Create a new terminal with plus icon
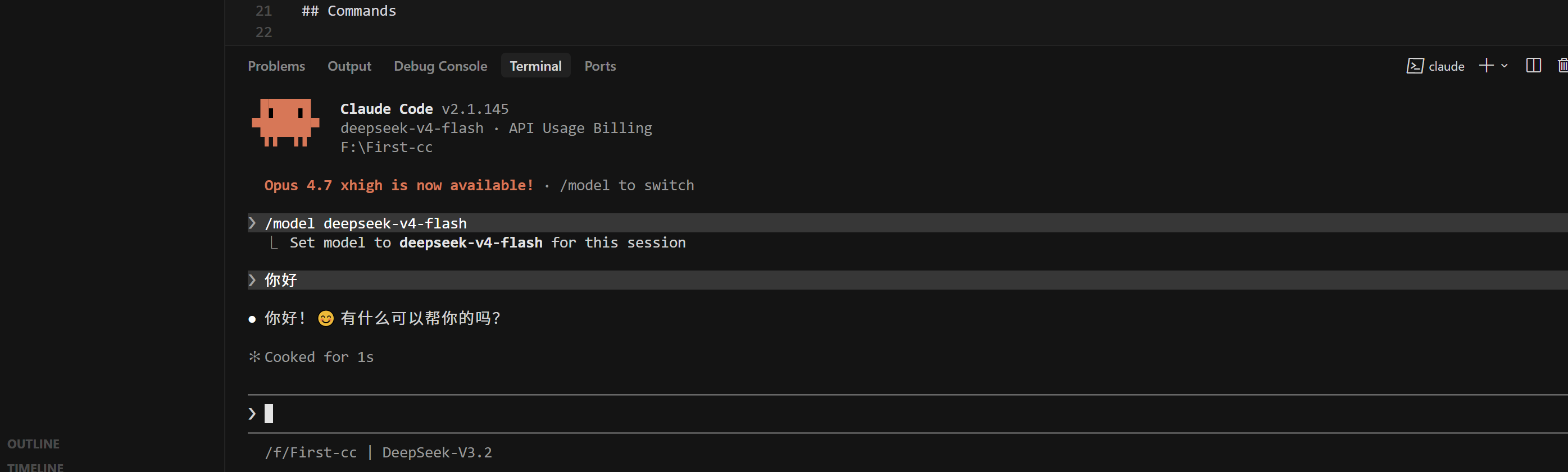This screenshot has height=472, width=1568. pos(1487,66)
